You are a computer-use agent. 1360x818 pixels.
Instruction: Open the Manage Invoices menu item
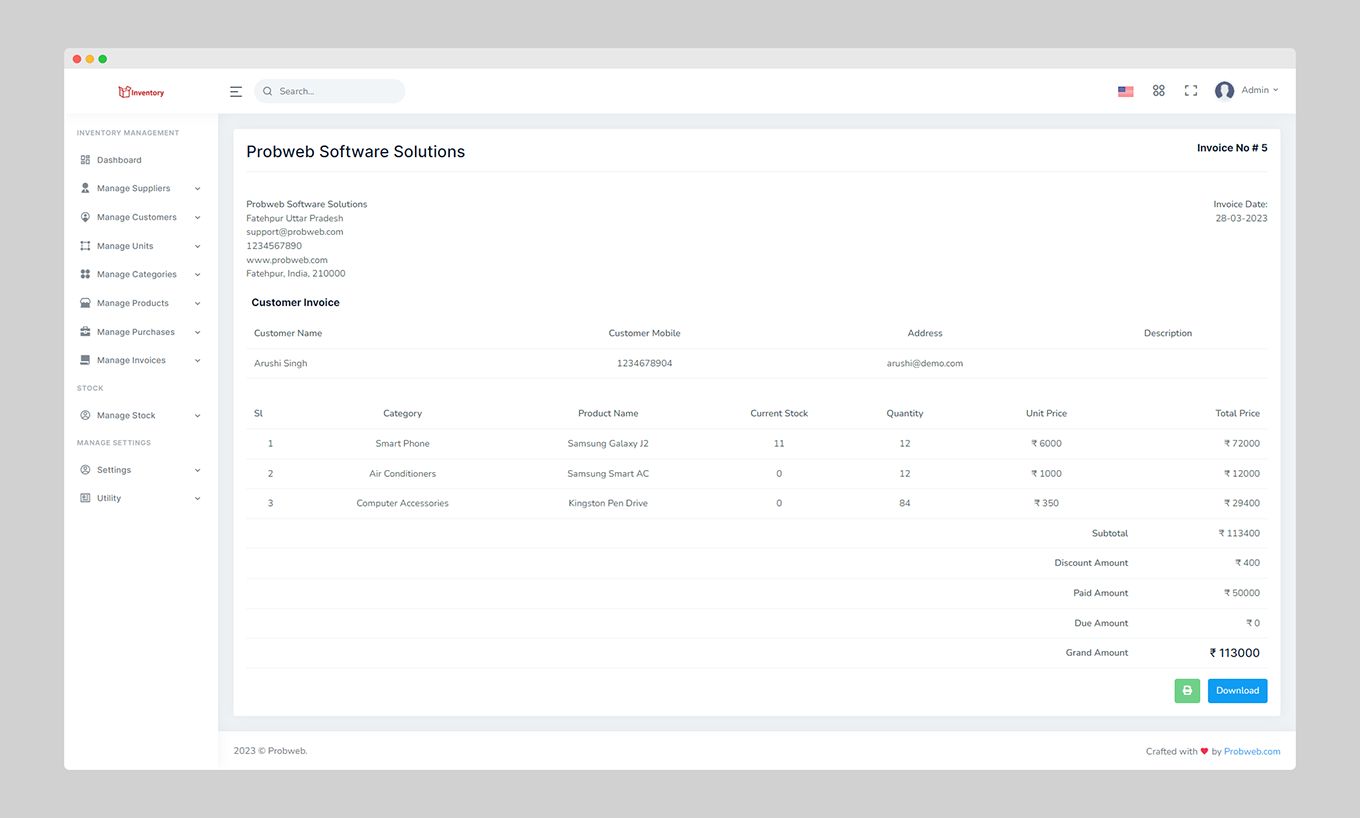(131, 360)
